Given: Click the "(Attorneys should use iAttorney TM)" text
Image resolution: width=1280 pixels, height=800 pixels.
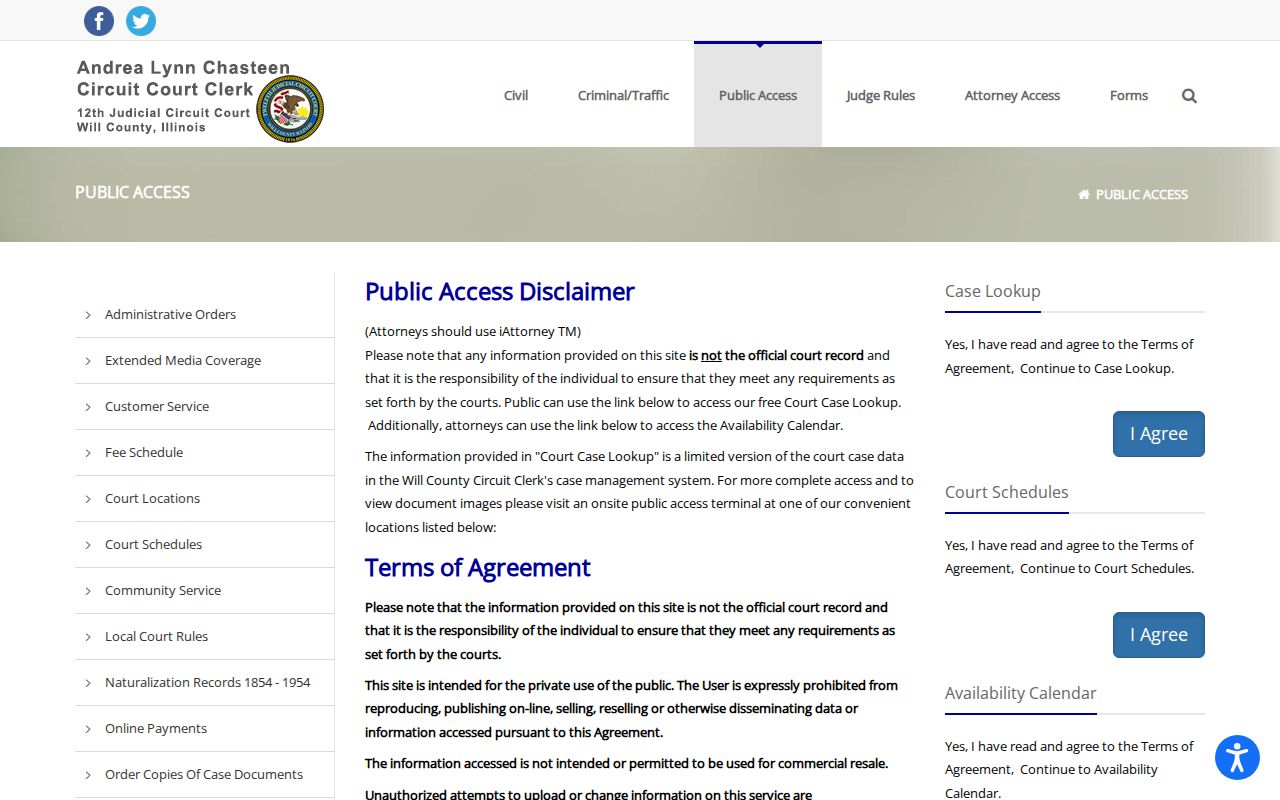Looking at the screenshot, I should click(473, 331).
